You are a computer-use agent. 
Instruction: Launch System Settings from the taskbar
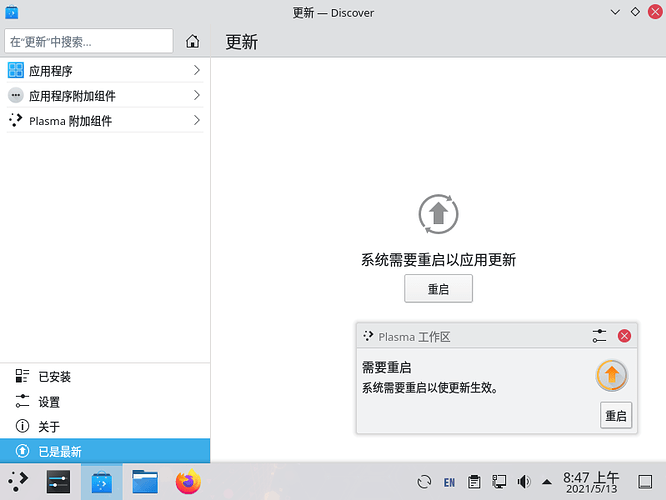58,482
